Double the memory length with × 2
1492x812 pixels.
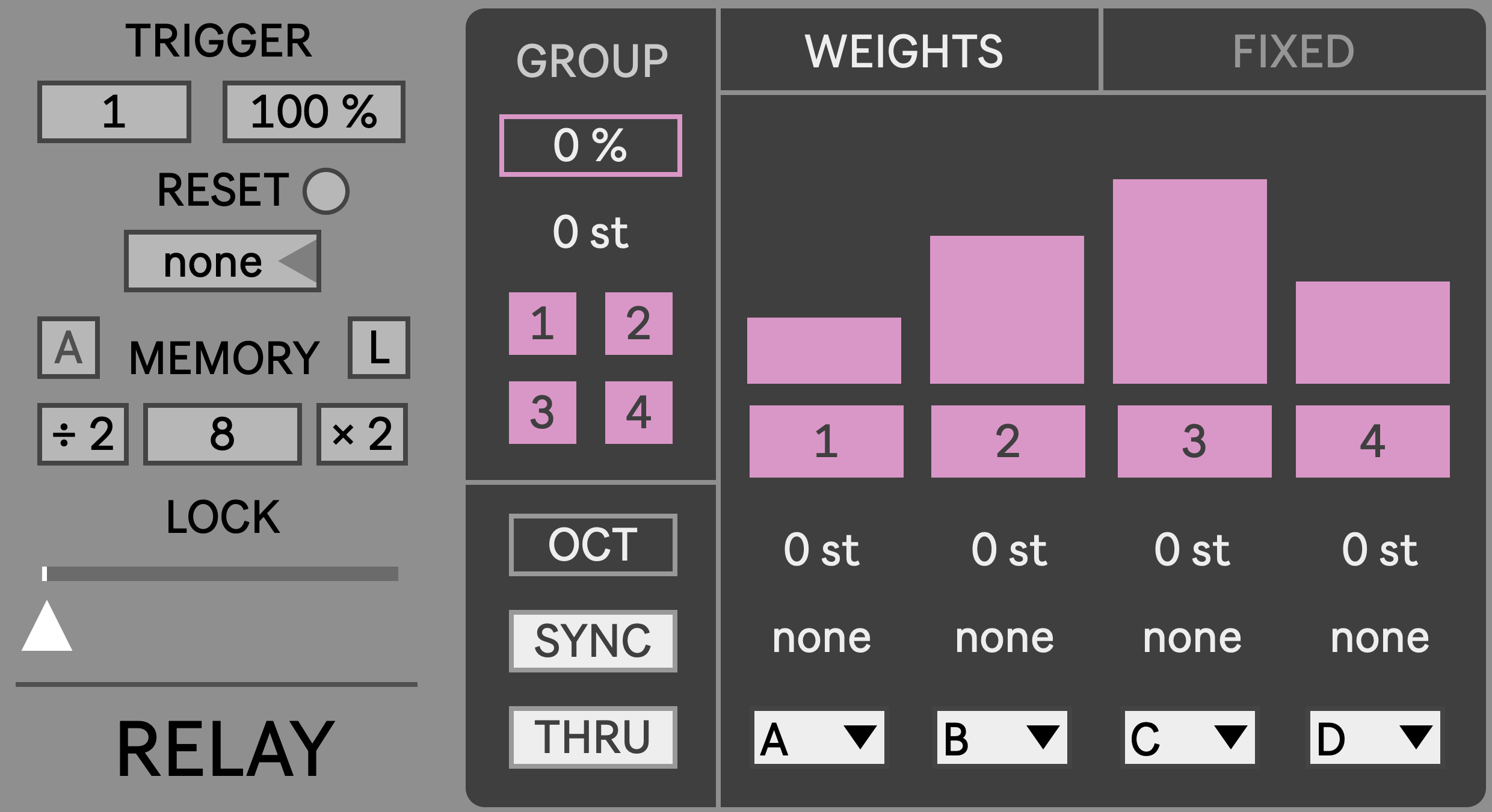click(362, 434)
